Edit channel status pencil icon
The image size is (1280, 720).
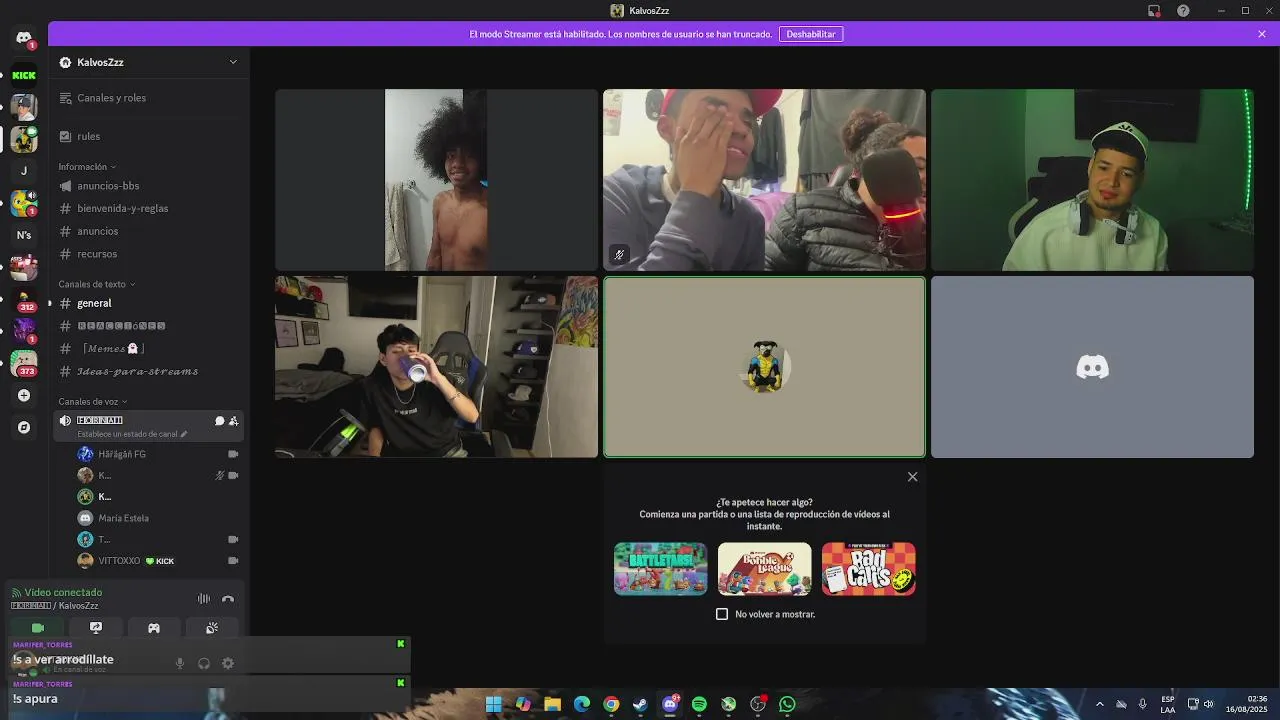tap(183, 434)
